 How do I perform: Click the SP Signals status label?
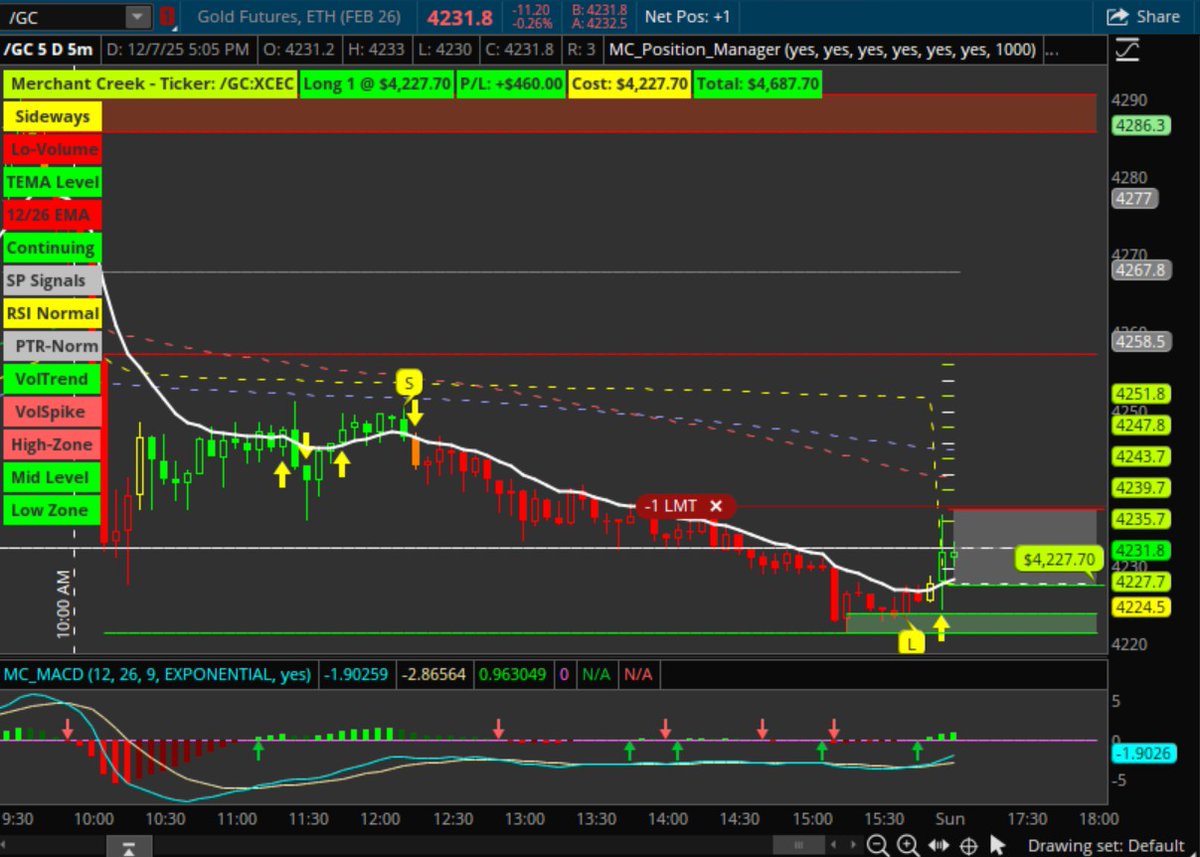pyautogui.click(x=52, y=281)
